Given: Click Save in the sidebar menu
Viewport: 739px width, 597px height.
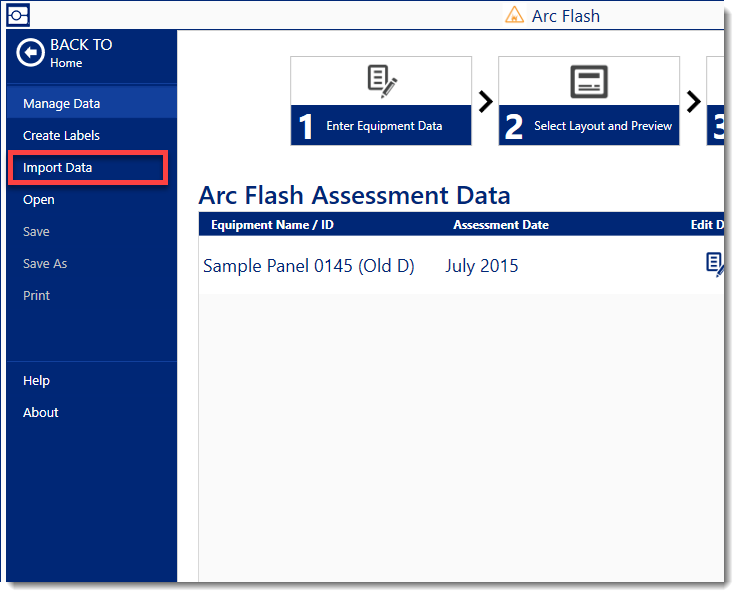Looking at the screenshot, I should [x=36, y=231].
